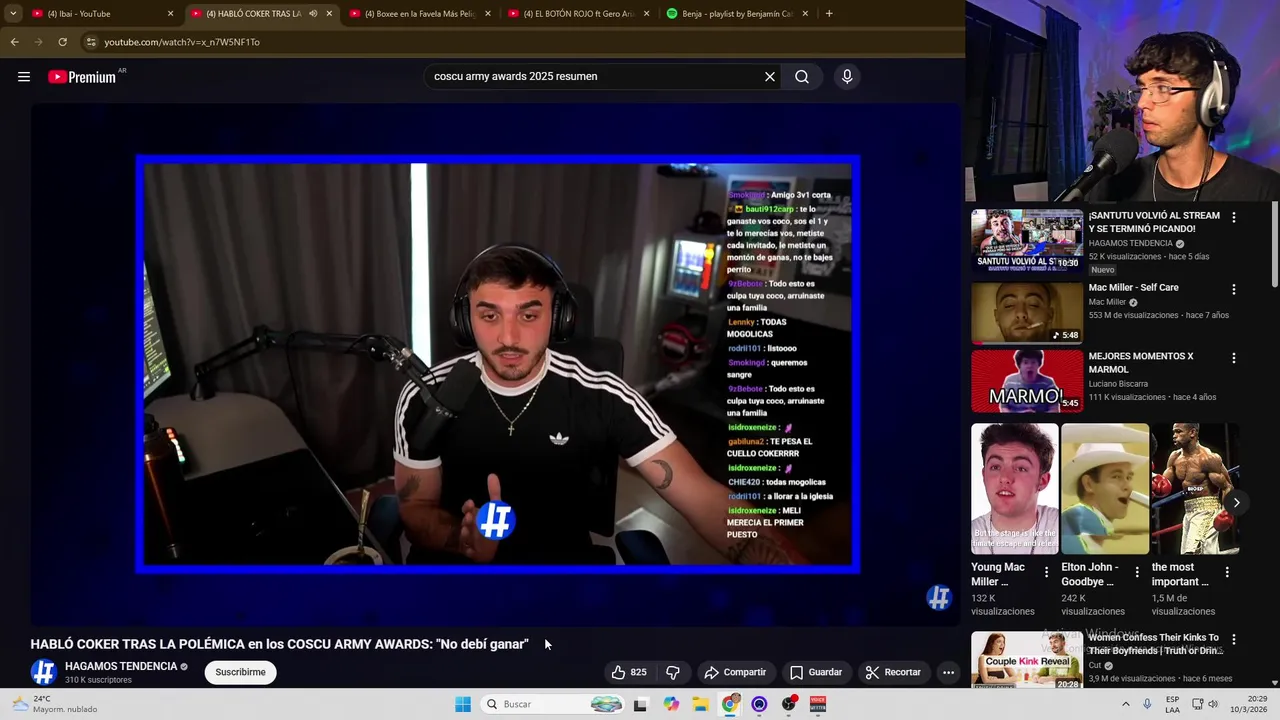Open Task View on taskbar
1280x720 pixels.
(640, 704)
